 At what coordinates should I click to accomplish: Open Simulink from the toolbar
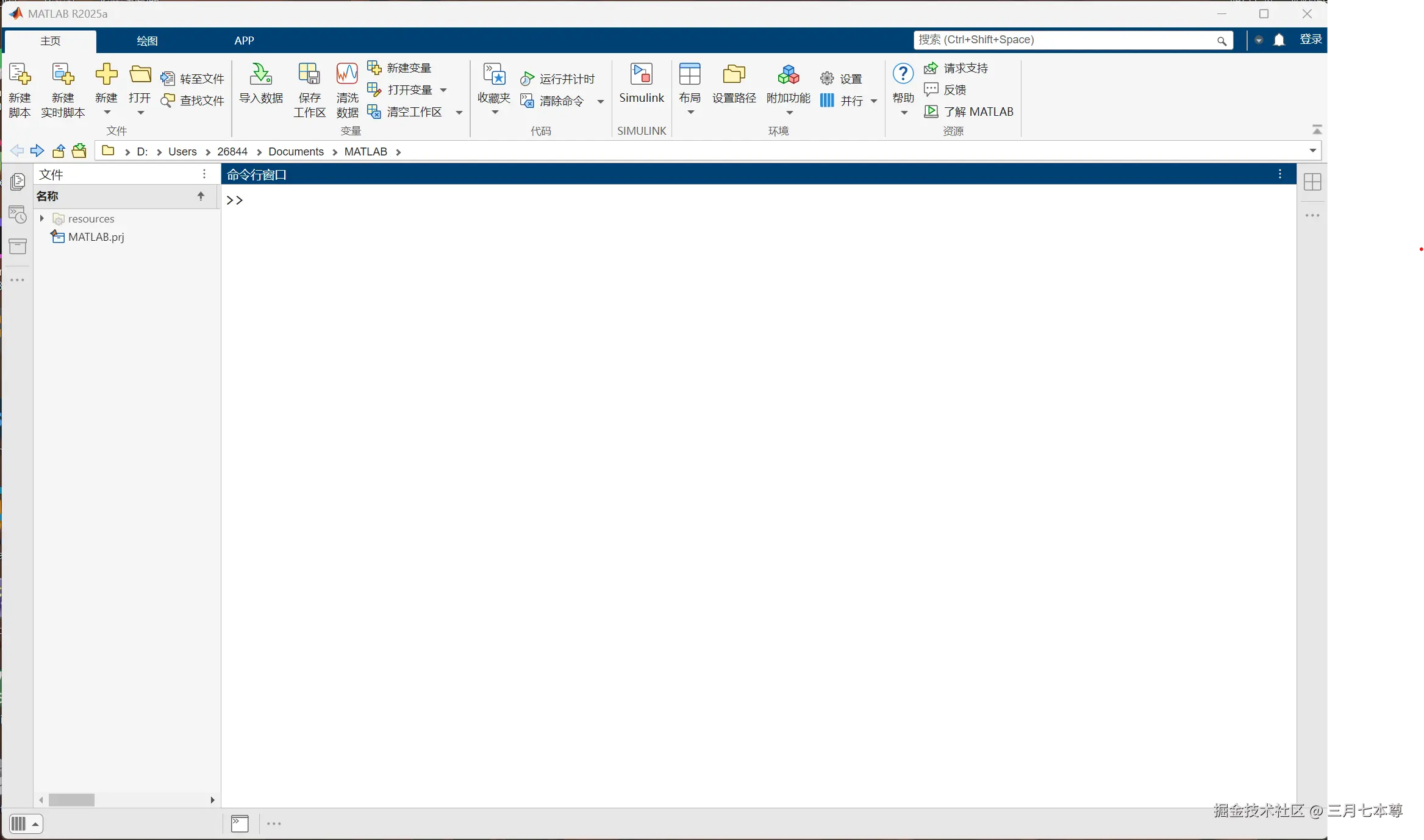coord(641,75)
